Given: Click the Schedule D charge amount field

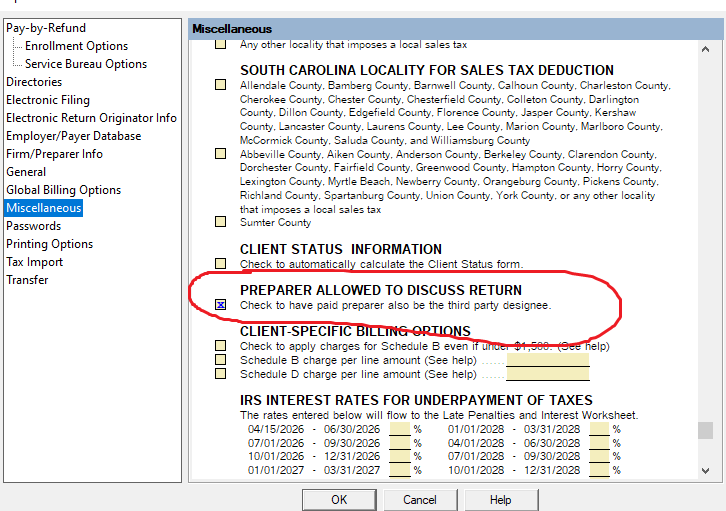Looking at the screenshot, I should click(546, 374).
